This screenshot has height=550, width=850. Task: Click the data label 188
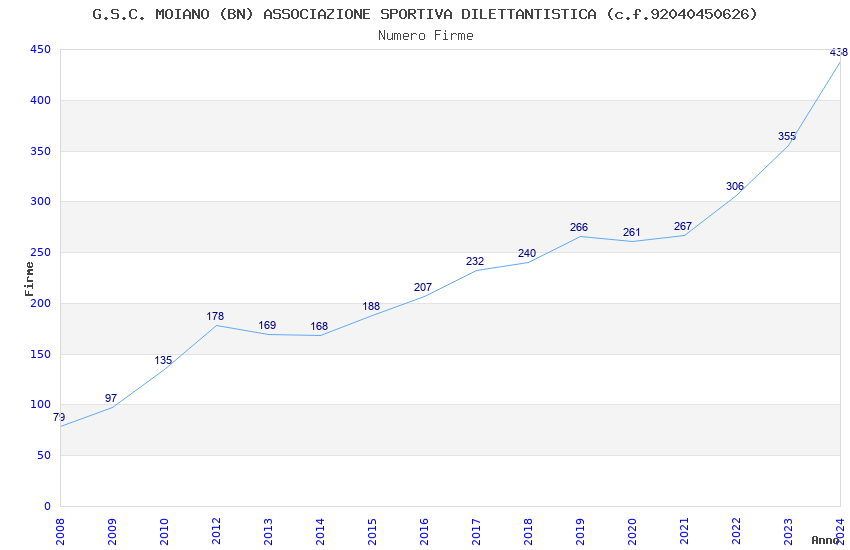coord(371,306)
